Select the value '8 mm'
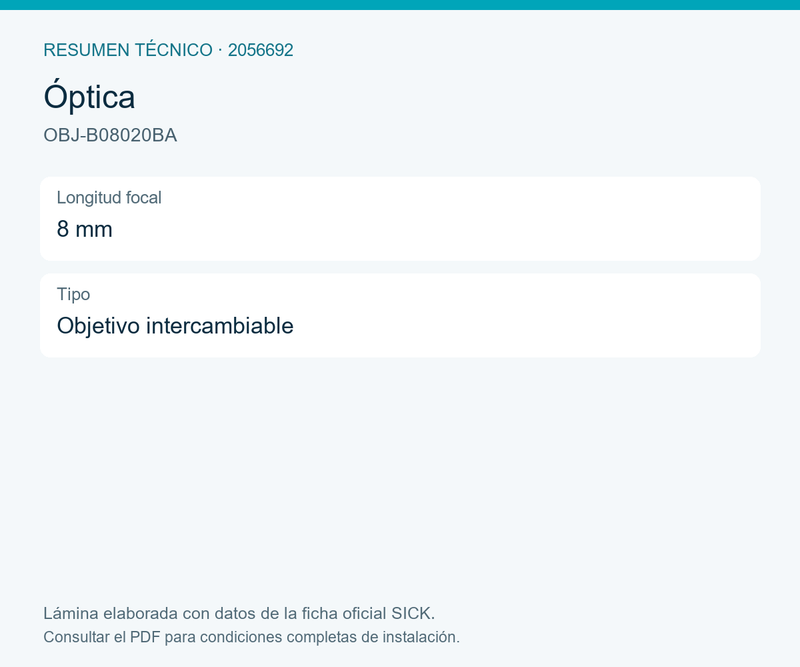Viewport: 800px width, 667px height. [x=85, y=229]
